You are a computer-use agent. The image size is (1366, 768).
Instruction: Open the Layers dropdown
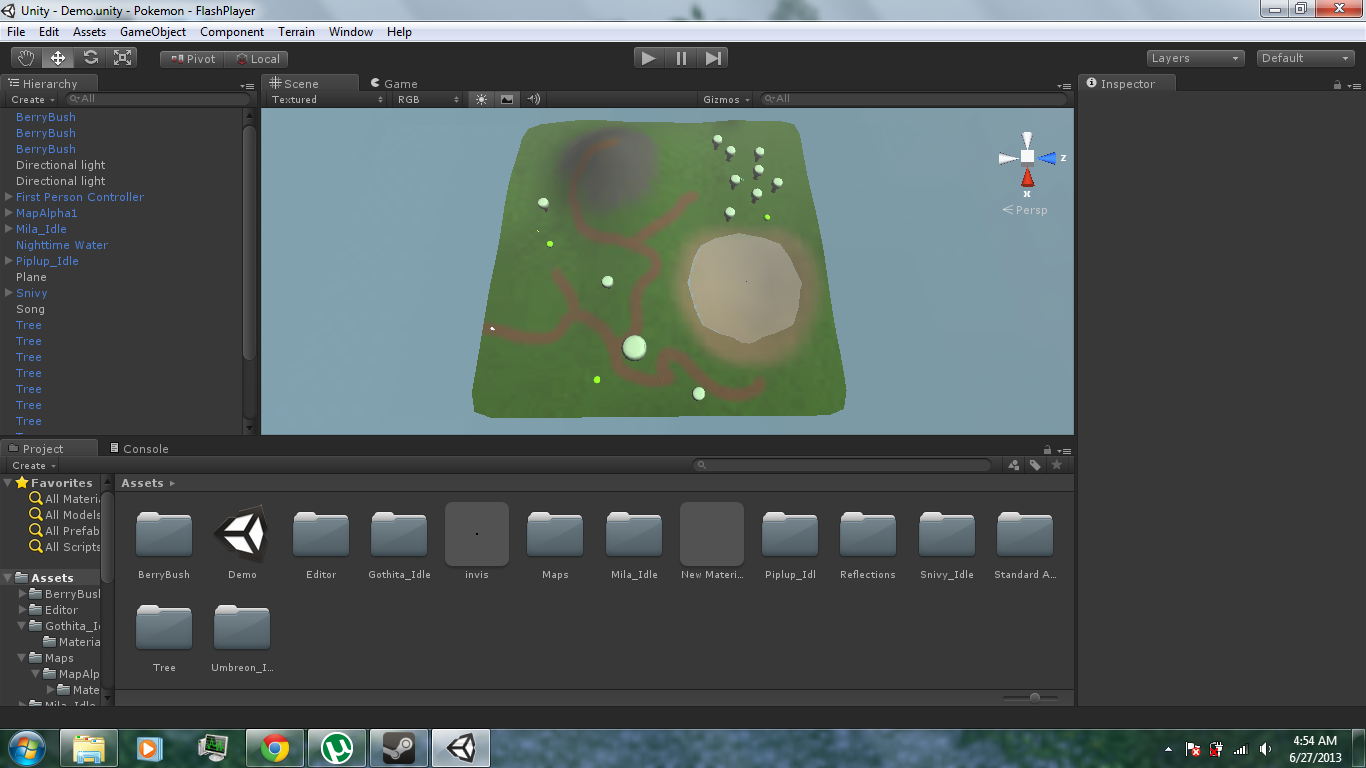1195,58
